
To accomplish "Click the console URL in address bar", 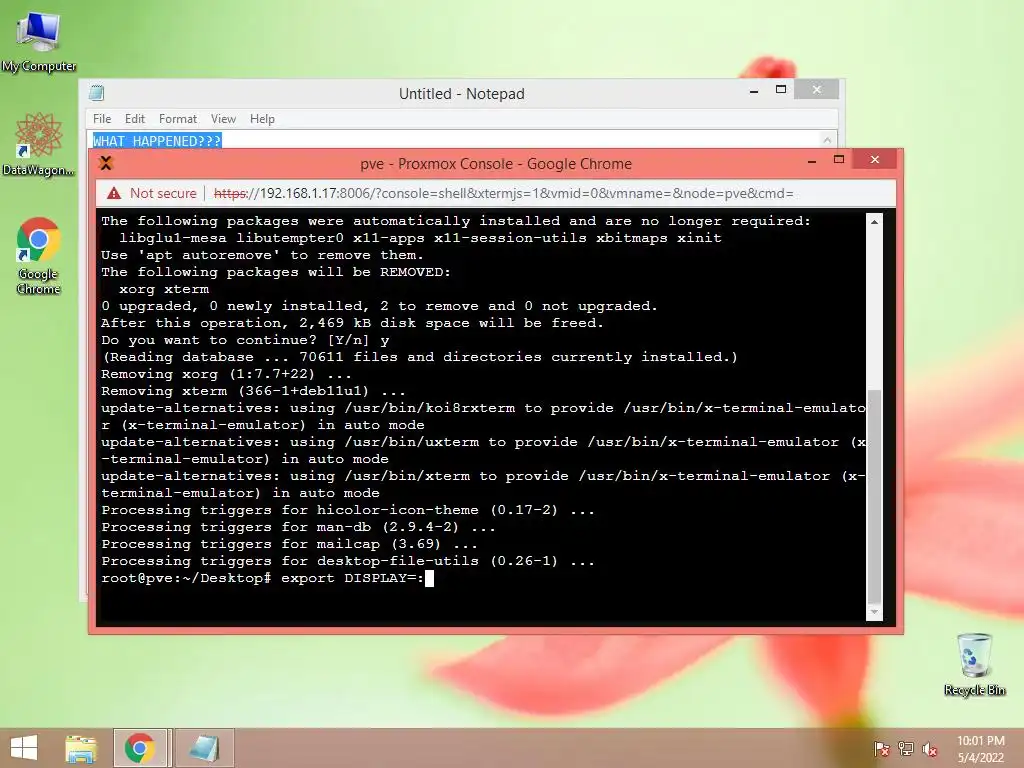I will point(504,193).
